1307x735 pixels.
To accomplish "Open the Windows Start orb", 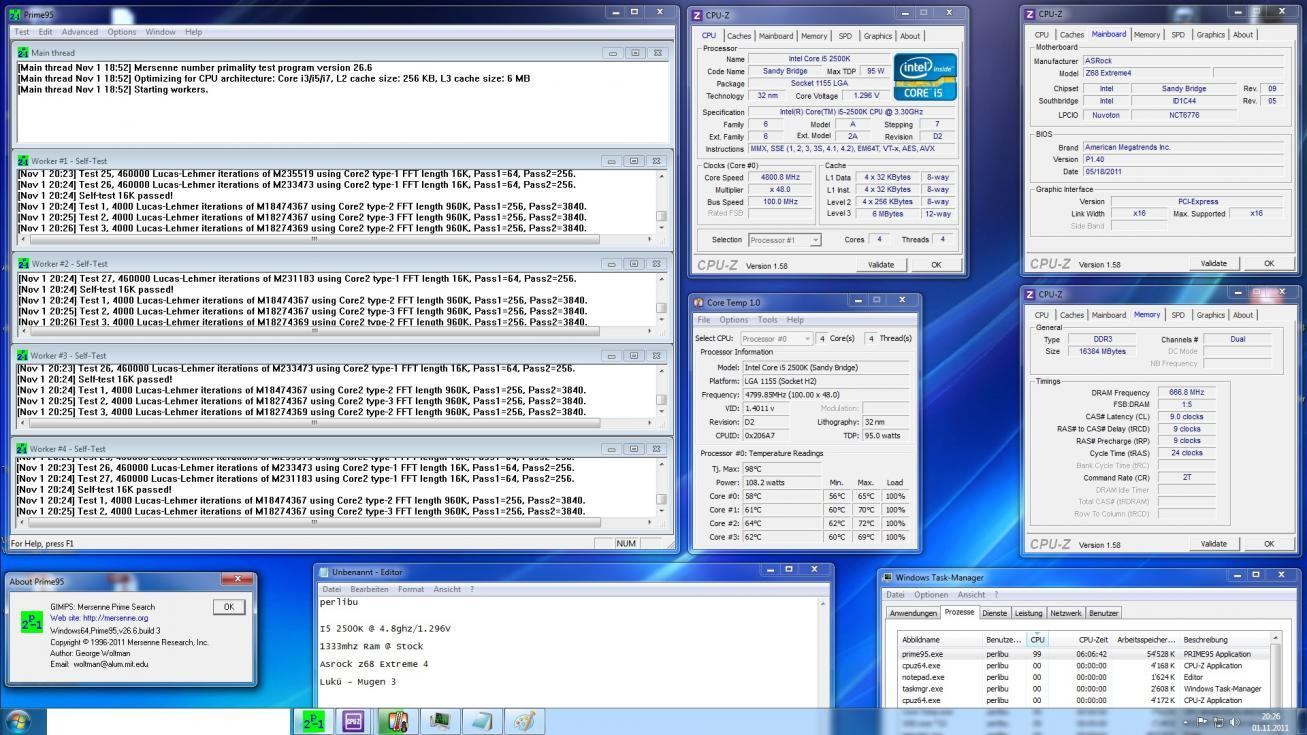I will (x=18, y=721).
